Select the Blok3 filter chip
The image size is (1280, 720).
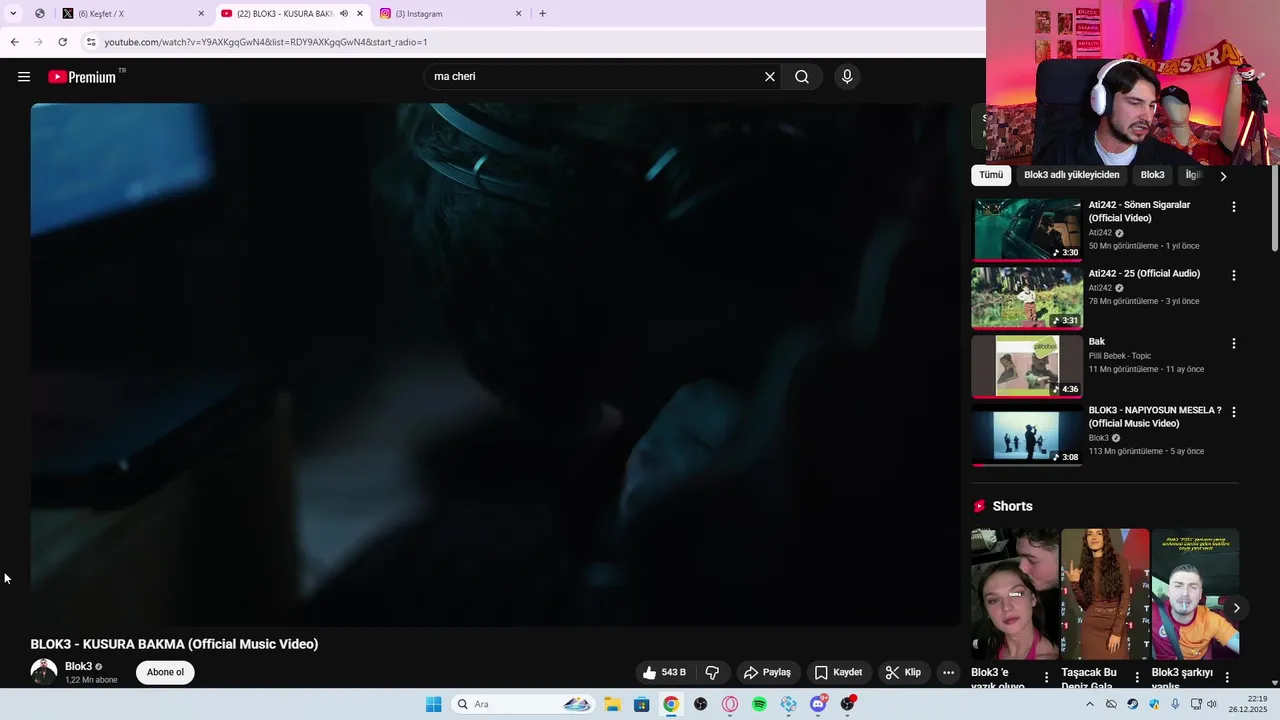click(x=1153, y=175)
